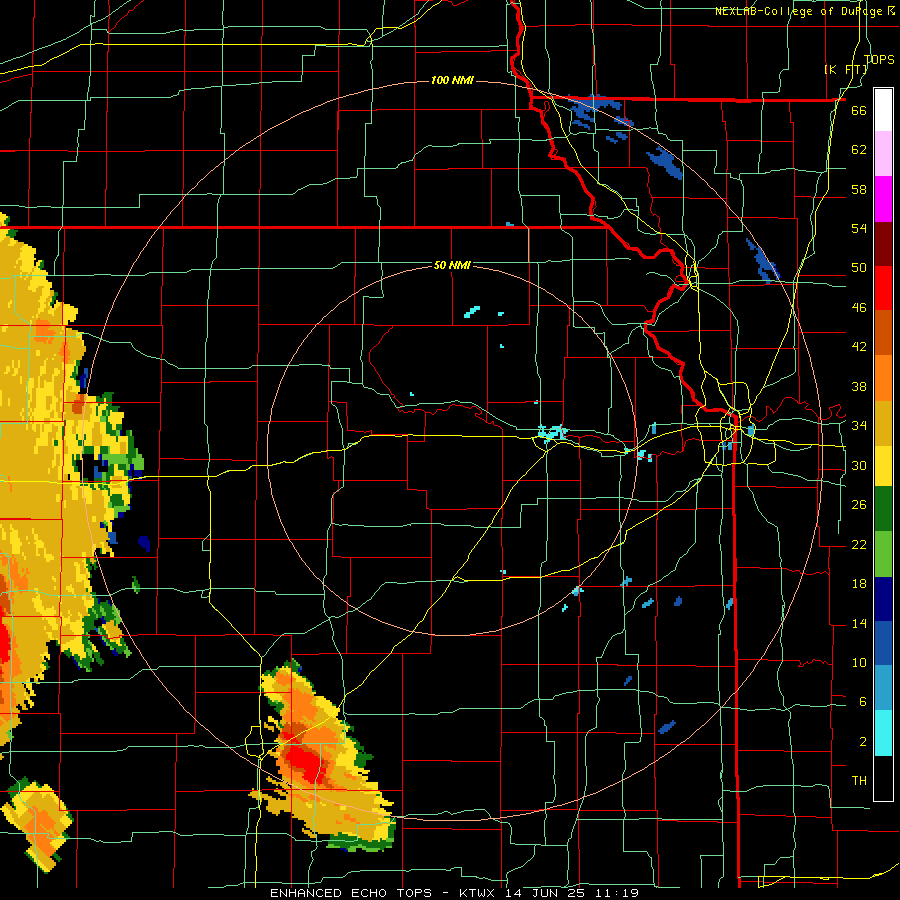900x900 pixels.
Task: Click the '62' legend scale value
Action: (x=859, y=150)
